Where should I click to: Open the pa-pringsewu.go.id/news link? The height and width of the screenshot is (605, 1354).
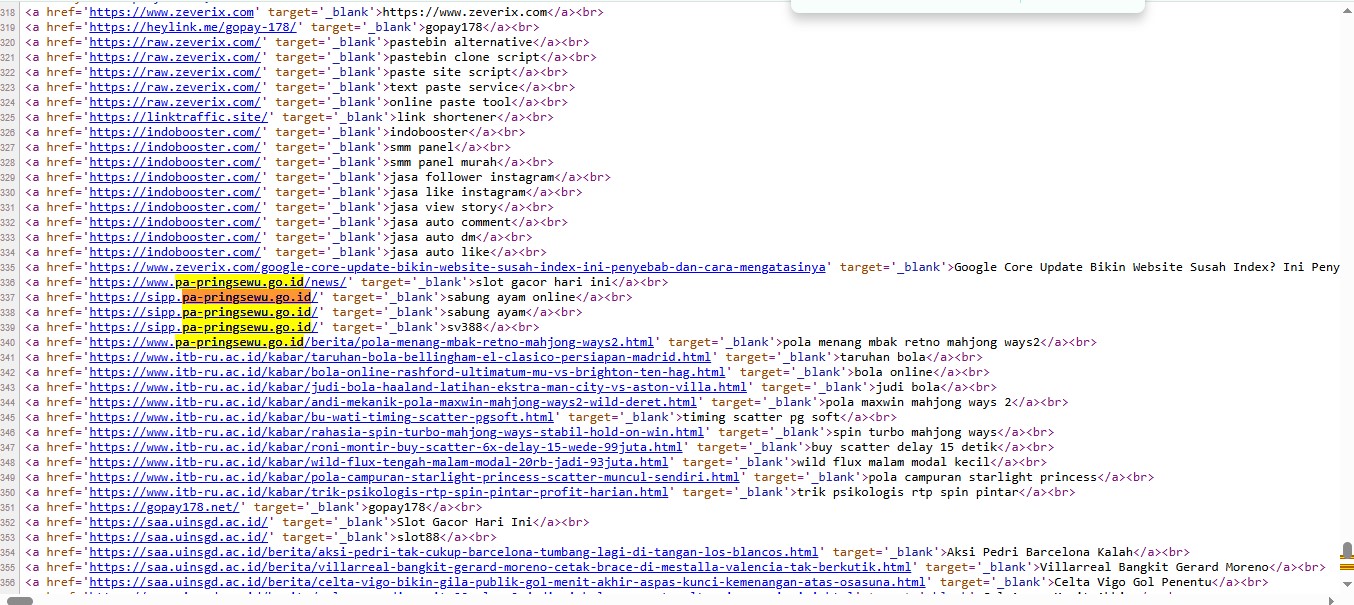tap(217, 282)
